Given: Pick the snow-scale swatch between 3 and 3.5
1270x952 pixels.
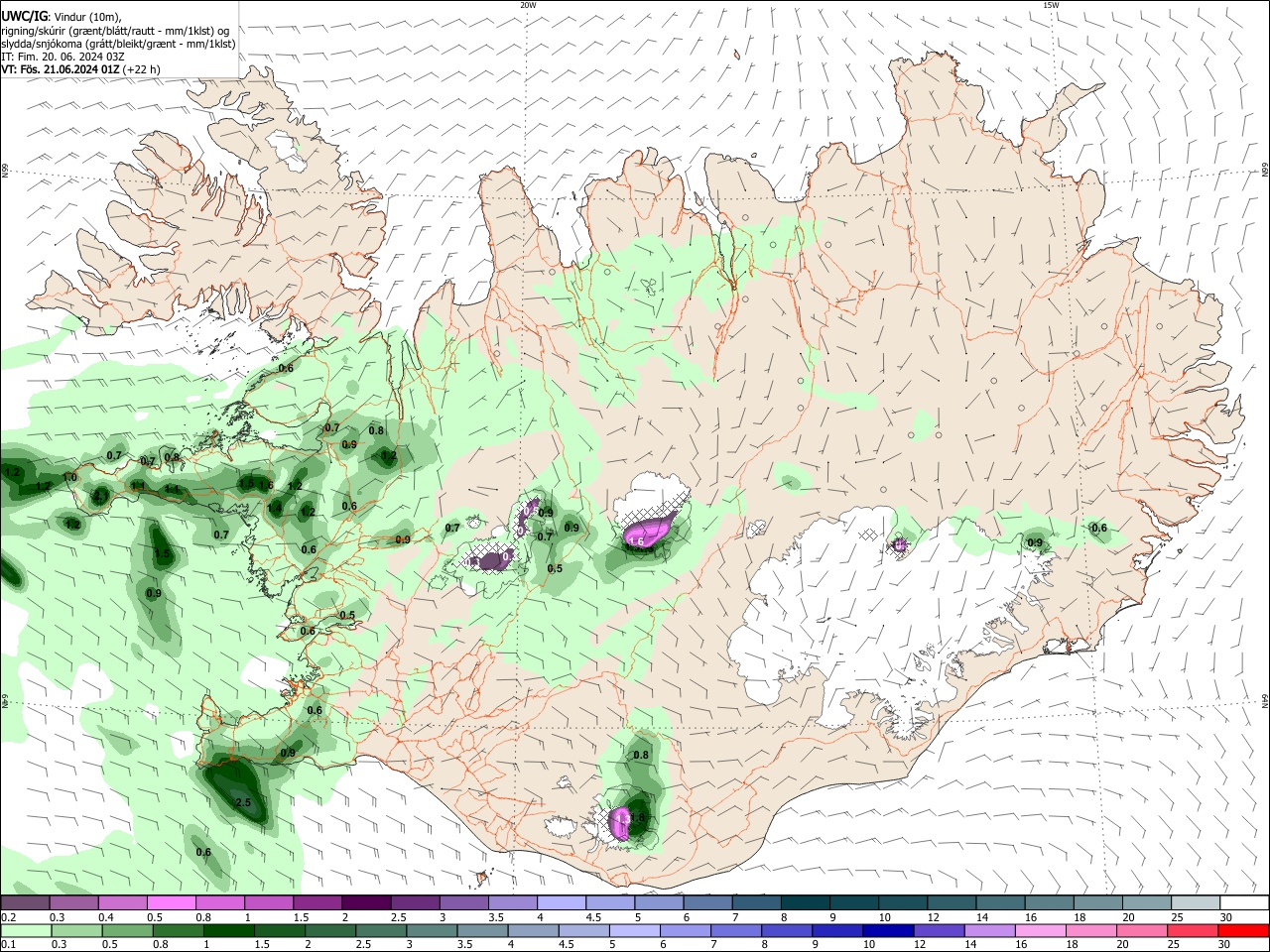Looking at the screenshot, I should click(464, 902).
